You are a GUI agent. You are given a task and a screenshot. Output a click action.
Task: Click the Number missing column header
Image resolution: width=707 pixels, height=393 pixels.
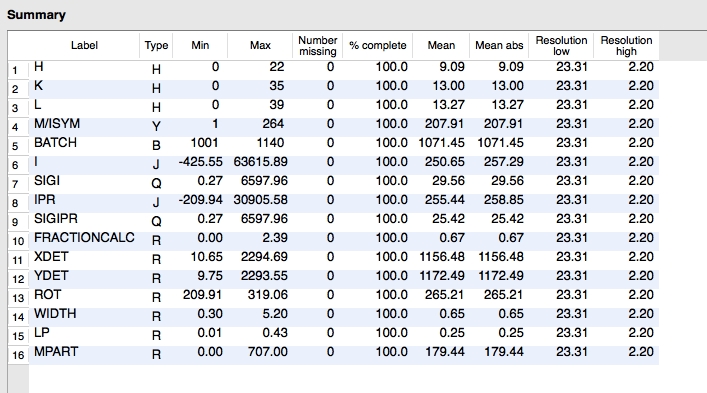317,46
